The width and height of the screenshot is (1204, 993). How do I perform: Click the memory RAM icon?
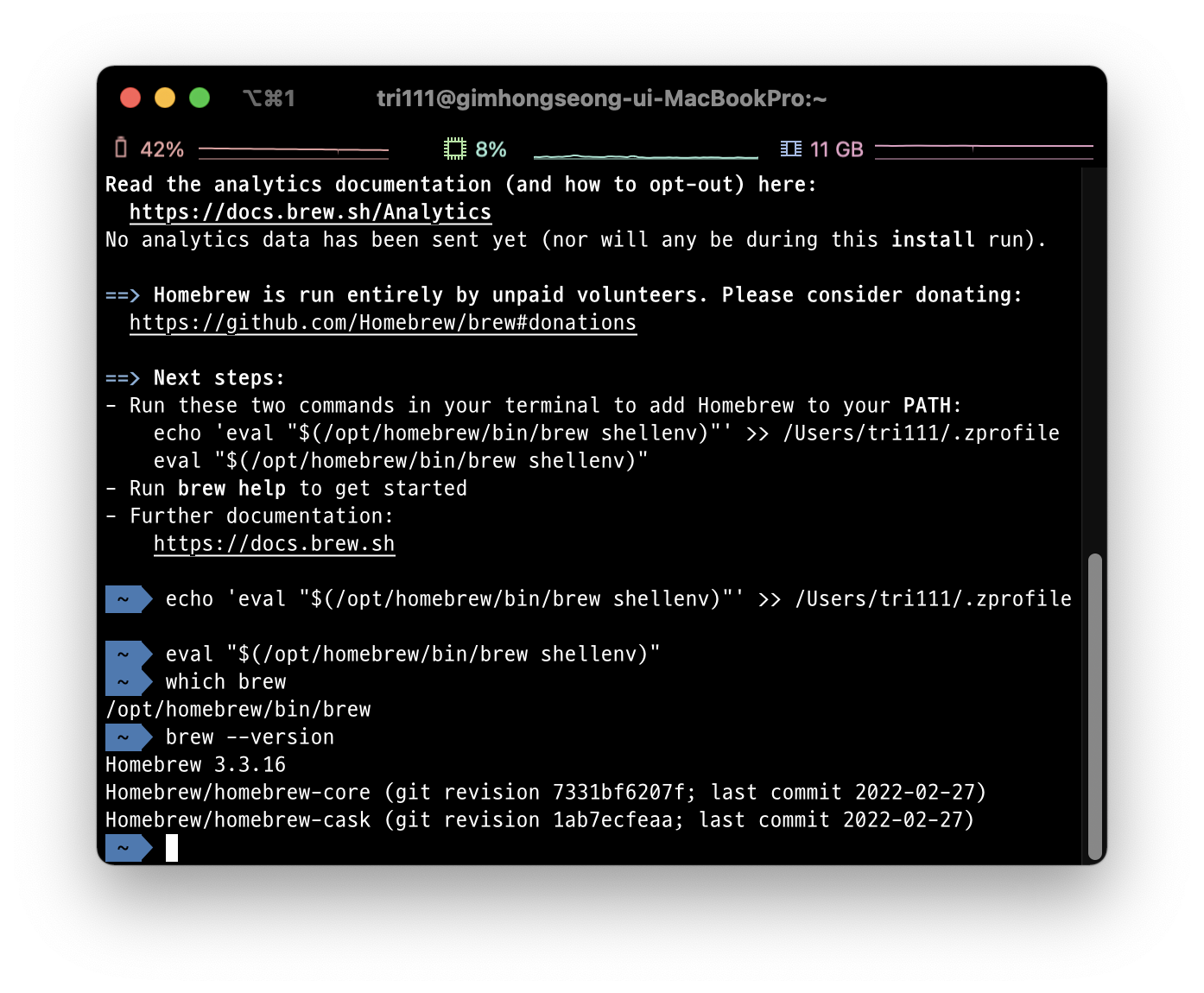[x=790, y=149]
